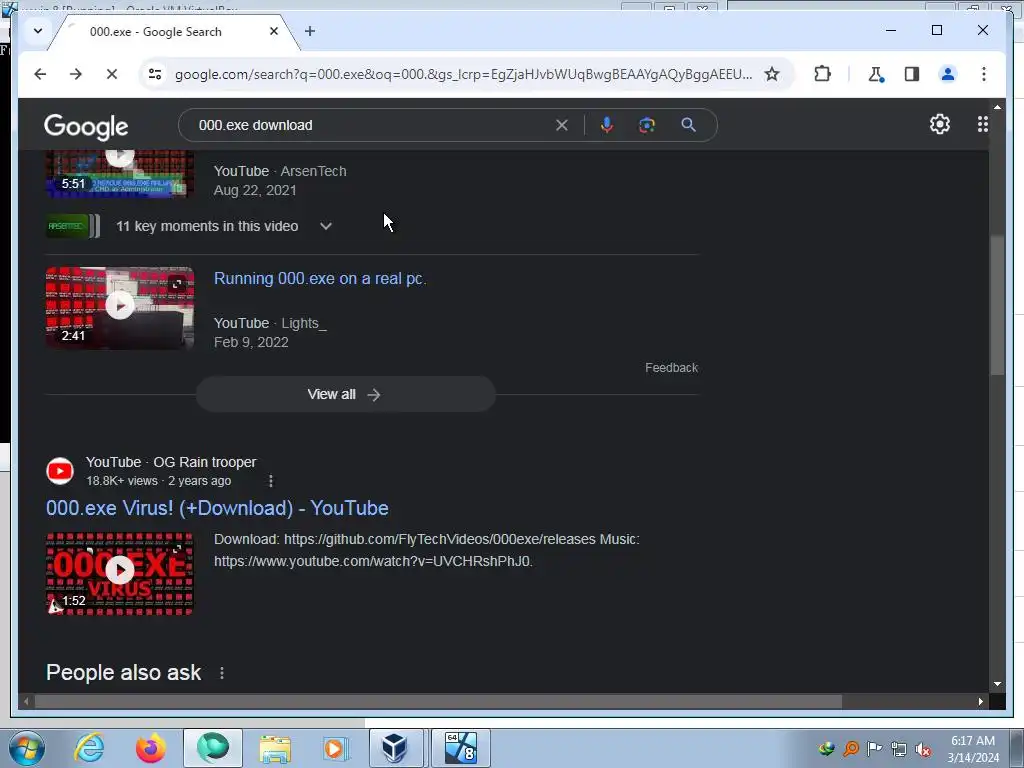Open more options for OG Rain trooper result
This screenshot has height=768, width=1024.
click(270, 481)
